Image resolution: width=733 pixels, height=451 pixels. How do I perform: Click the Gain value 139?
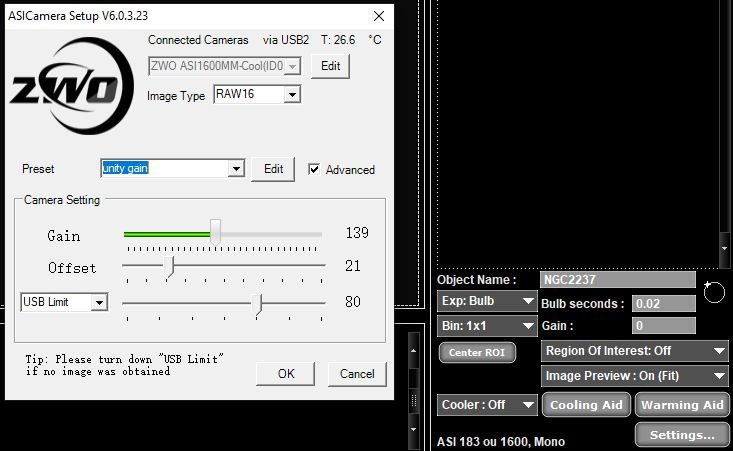coord(357,233)
